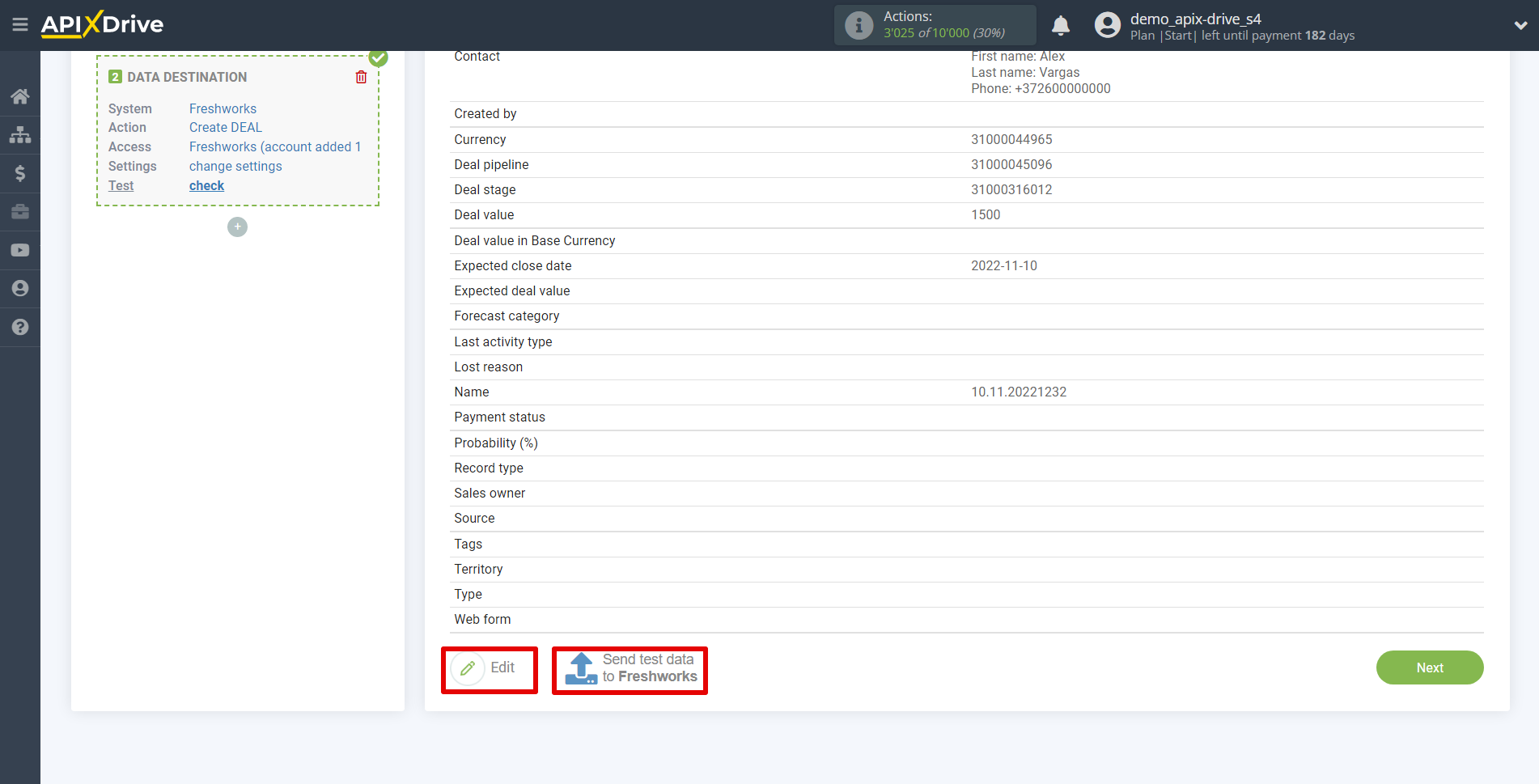Open billing dollar icon in sidebar

[20, 173]
